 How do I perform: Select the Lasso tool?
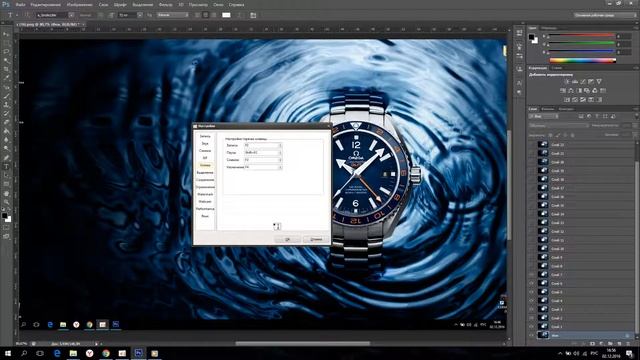point(6,52)
